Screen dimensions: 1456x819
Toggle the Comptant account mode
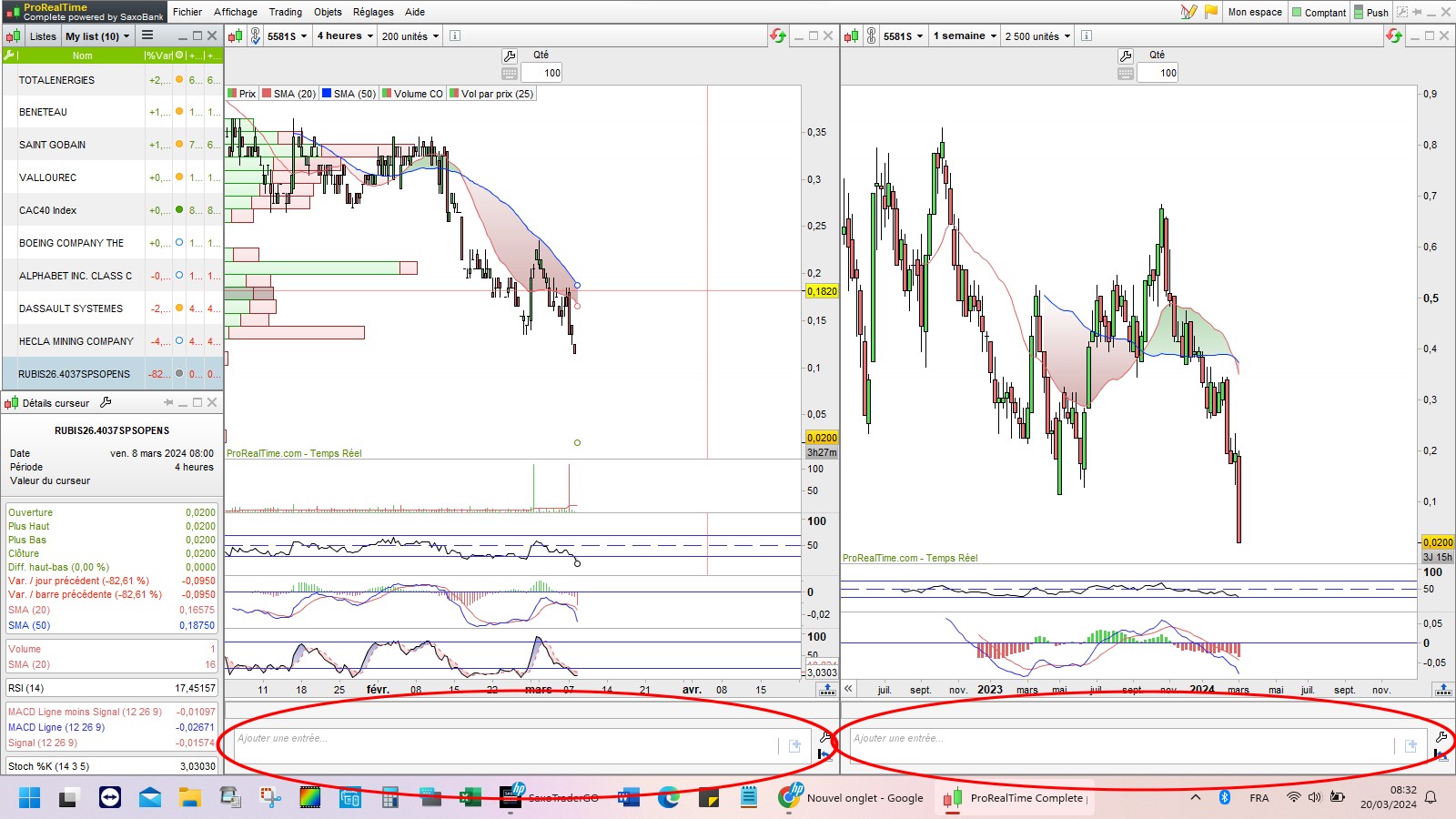tap(1319, 12)
